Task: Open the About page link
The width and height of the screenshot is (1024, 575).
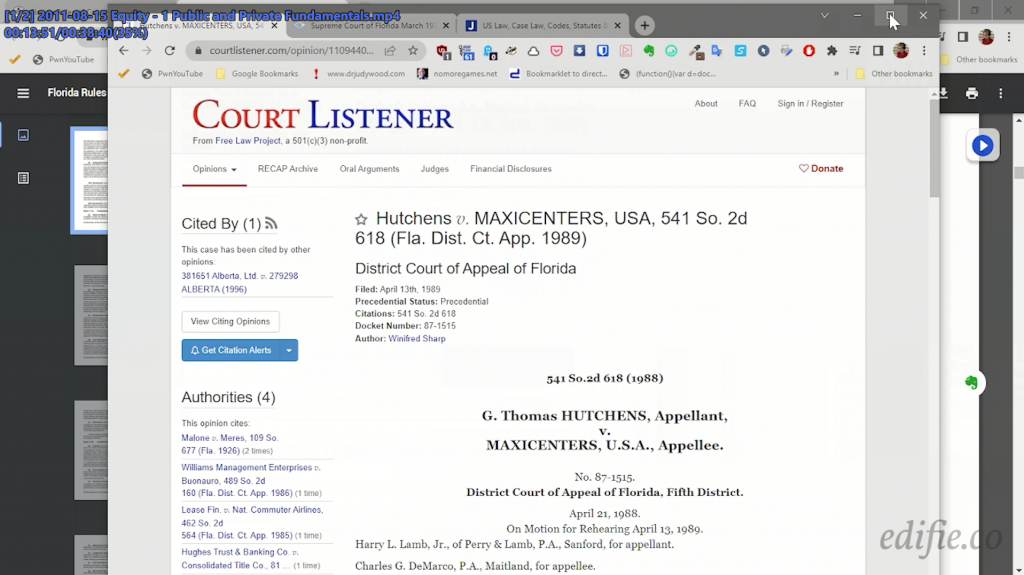Action: [x=706, y=104]
